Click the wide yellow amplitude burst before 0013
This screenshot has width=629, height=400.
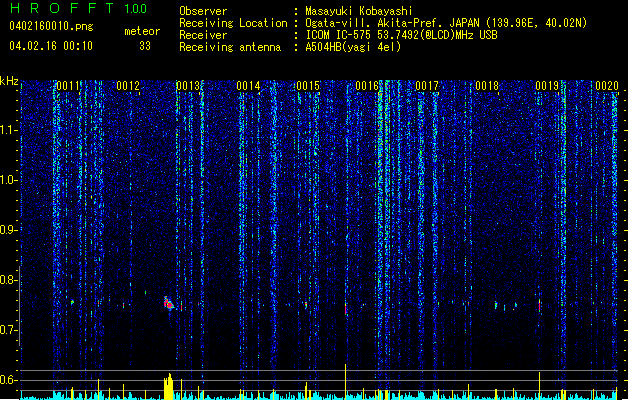[x=168, y=386]
